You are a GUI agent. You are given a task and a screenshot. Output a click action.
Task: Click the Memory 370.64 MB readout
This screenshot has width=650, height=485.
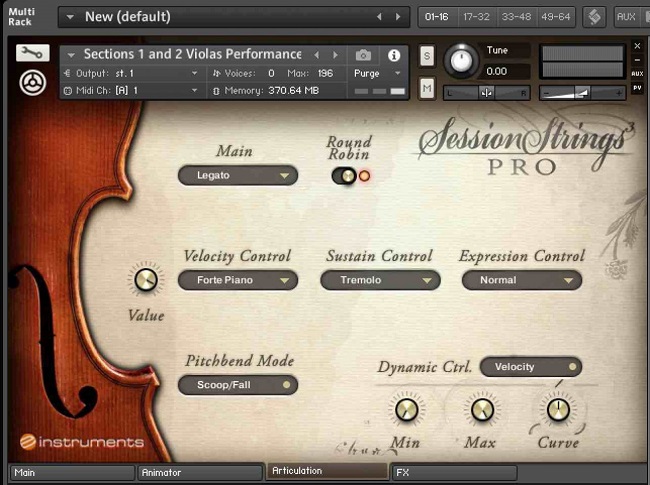(x=293, y=90)
